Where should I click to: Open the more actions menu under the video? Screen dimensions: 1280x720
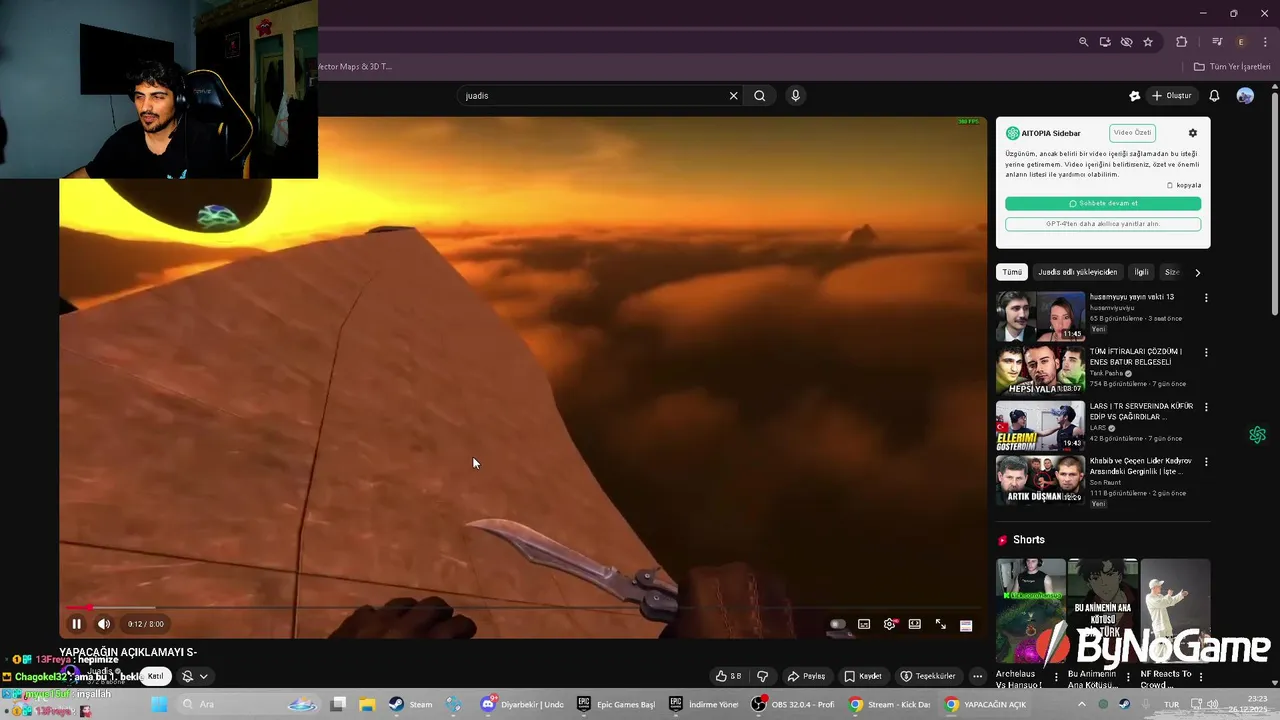[x=977, y=676]
